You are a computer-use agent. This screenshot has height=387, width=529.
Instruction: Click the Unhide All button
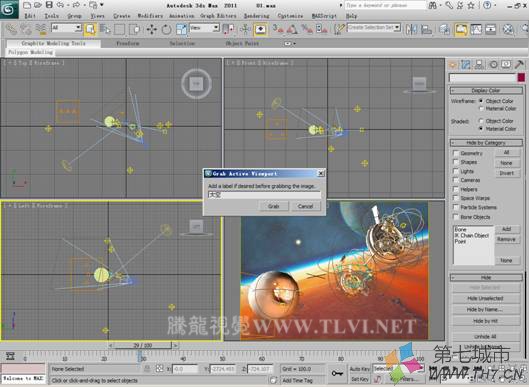[x=485, y=336]
